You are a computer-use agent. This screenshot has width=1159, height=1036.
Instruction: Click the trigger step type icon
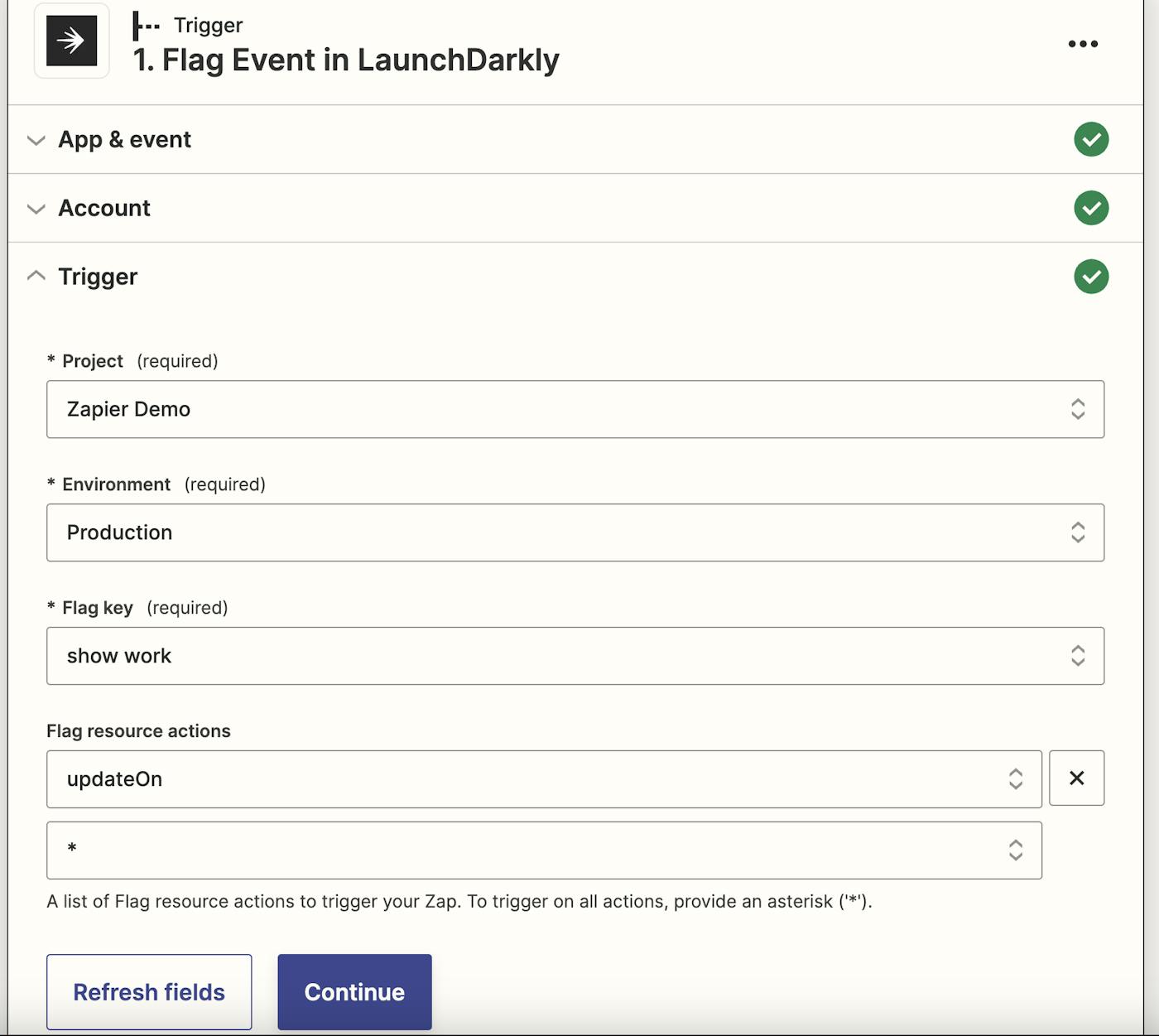point(146,26)
